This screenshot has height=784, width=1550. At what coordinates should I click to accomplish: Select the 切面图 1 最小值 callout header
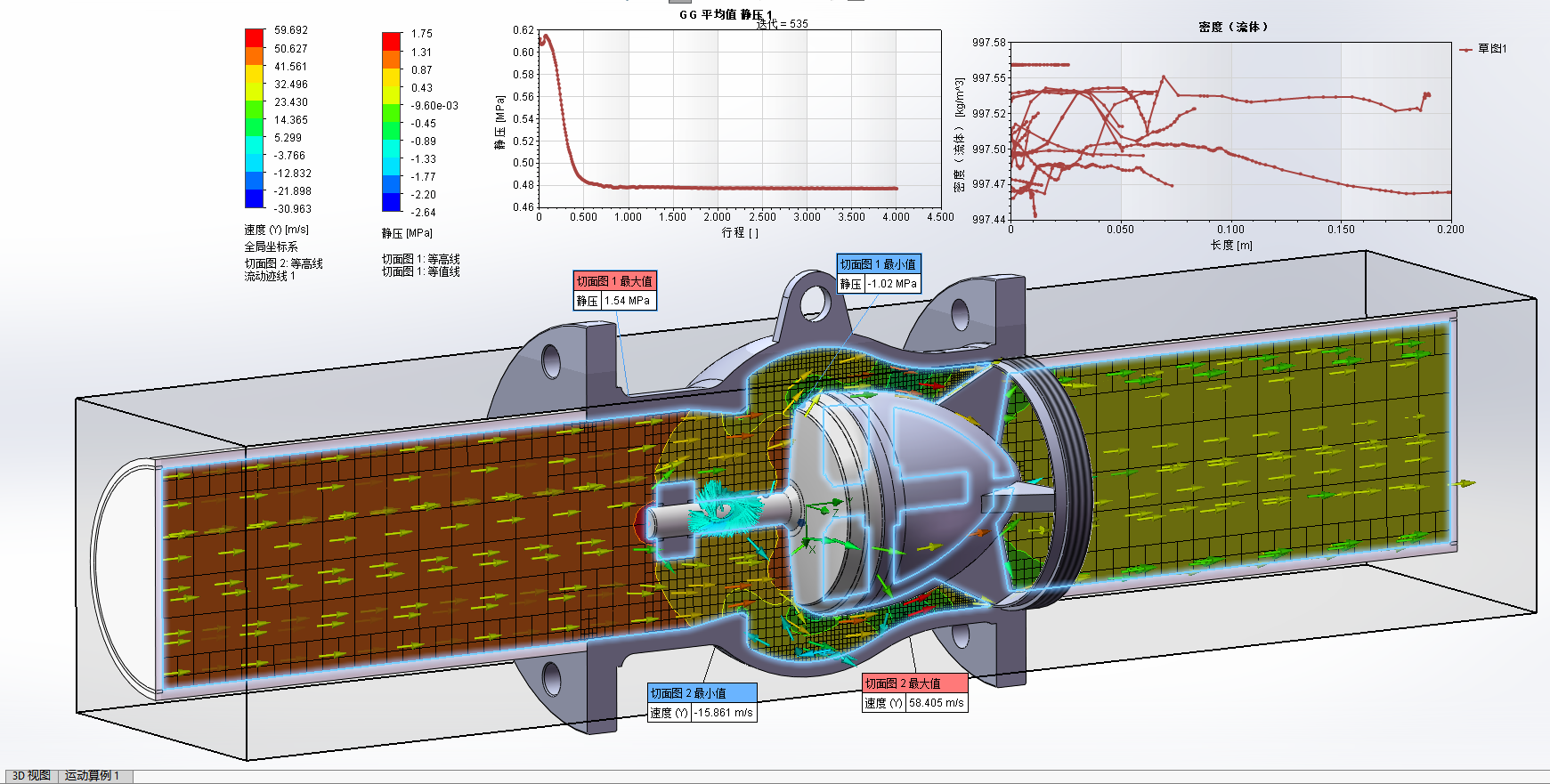(x=878, y=264)
